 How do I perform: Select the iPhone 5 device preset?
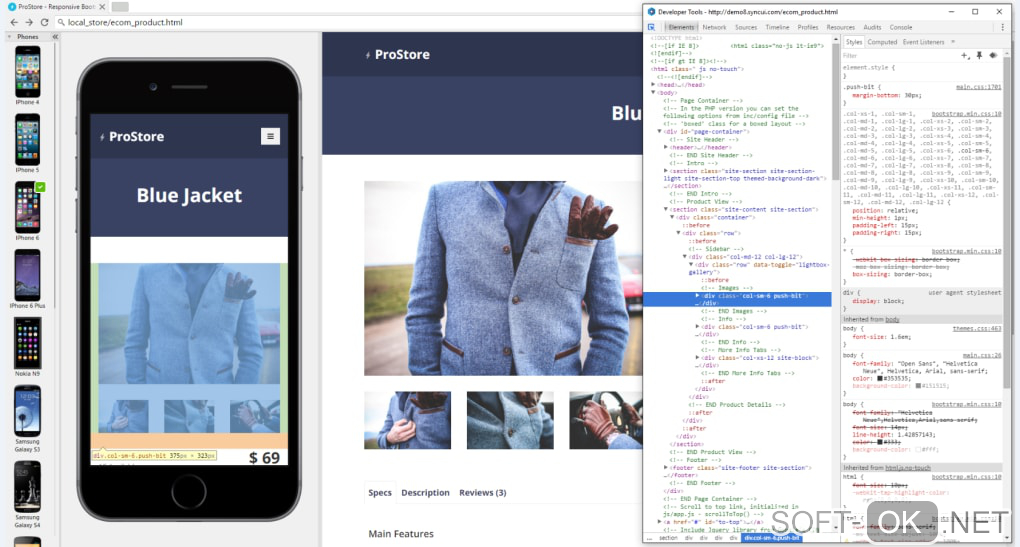tap(27, 143)
